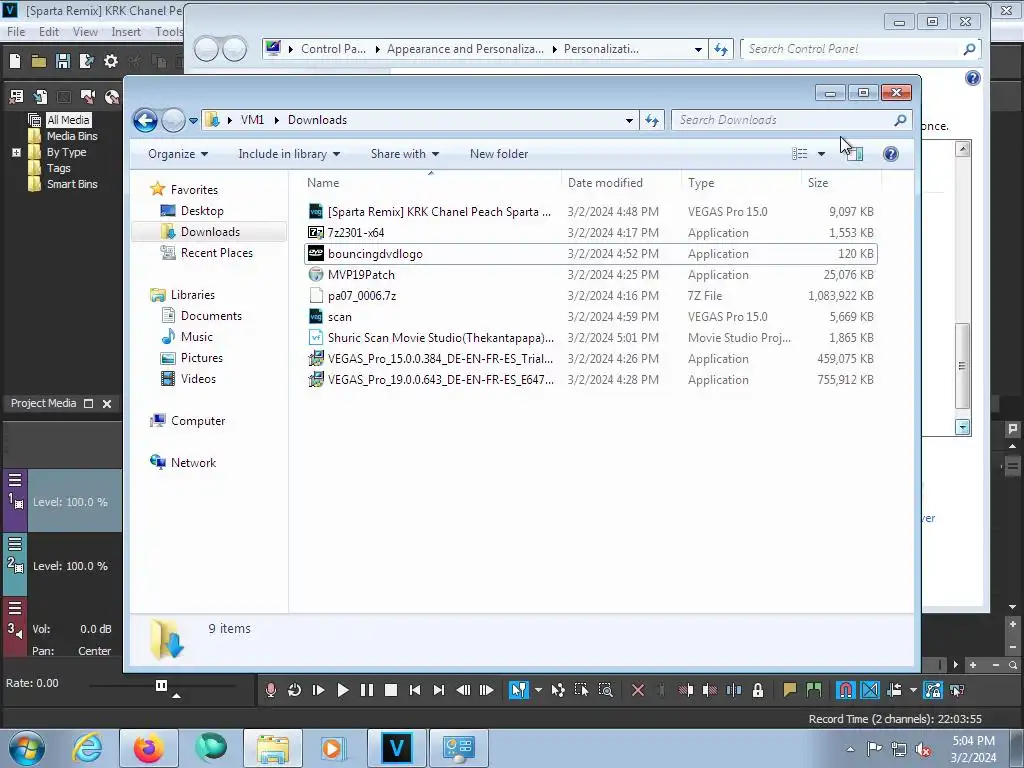Go to end of project in VEGAS

[439, 690]
